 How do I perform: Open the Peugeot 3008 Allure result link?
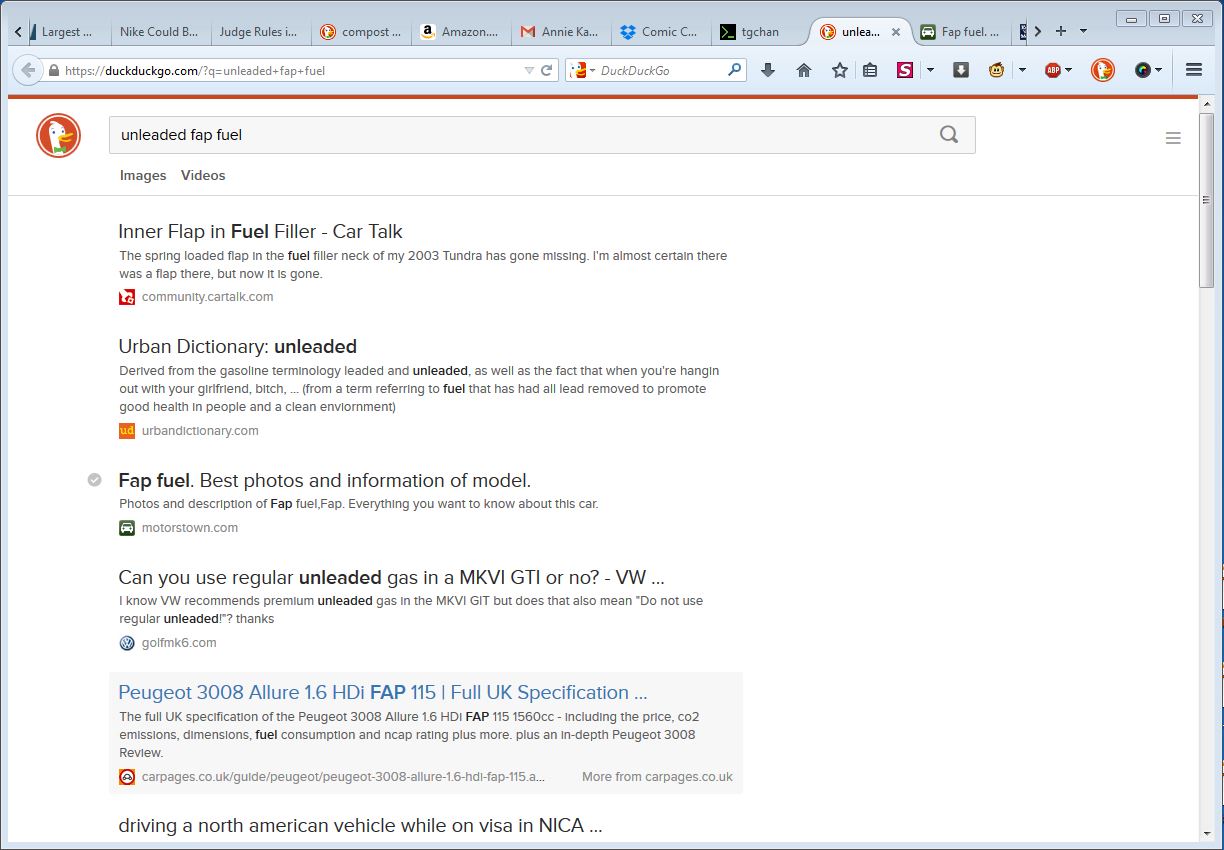pyautogui.click(x=382, y=692)
